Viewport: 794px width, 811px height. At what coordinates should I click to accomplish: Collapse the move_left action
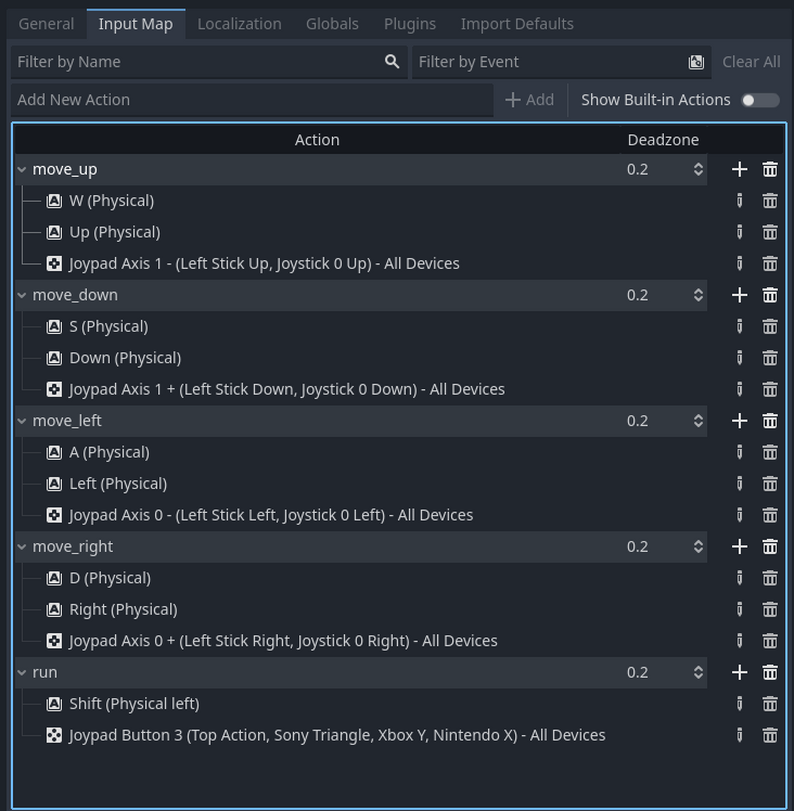22,420
